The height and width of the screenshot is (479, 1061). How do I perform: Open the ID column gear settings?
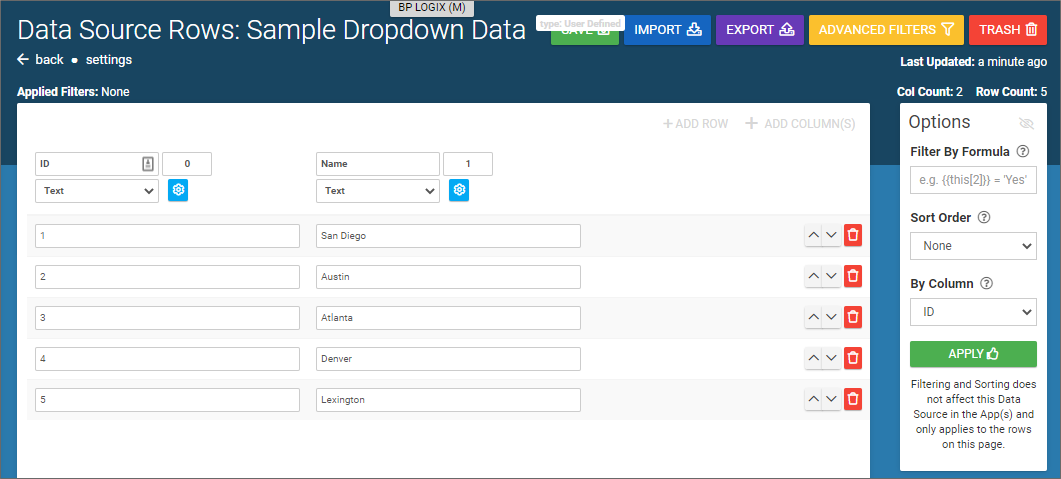[x=178, y=190]
